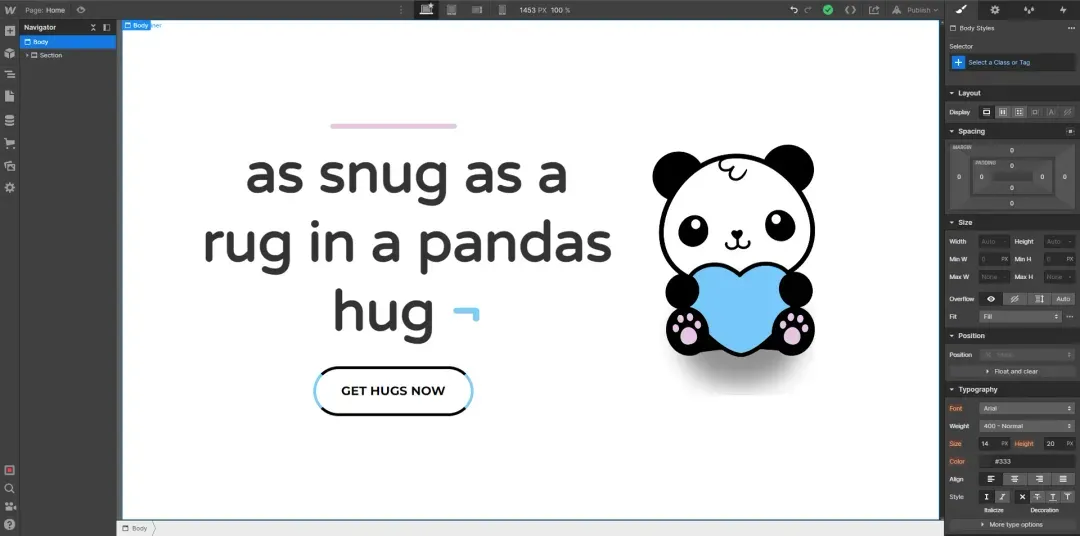1080x536 pixels.
Task: Set display to grid
Action: [1019, 112]
